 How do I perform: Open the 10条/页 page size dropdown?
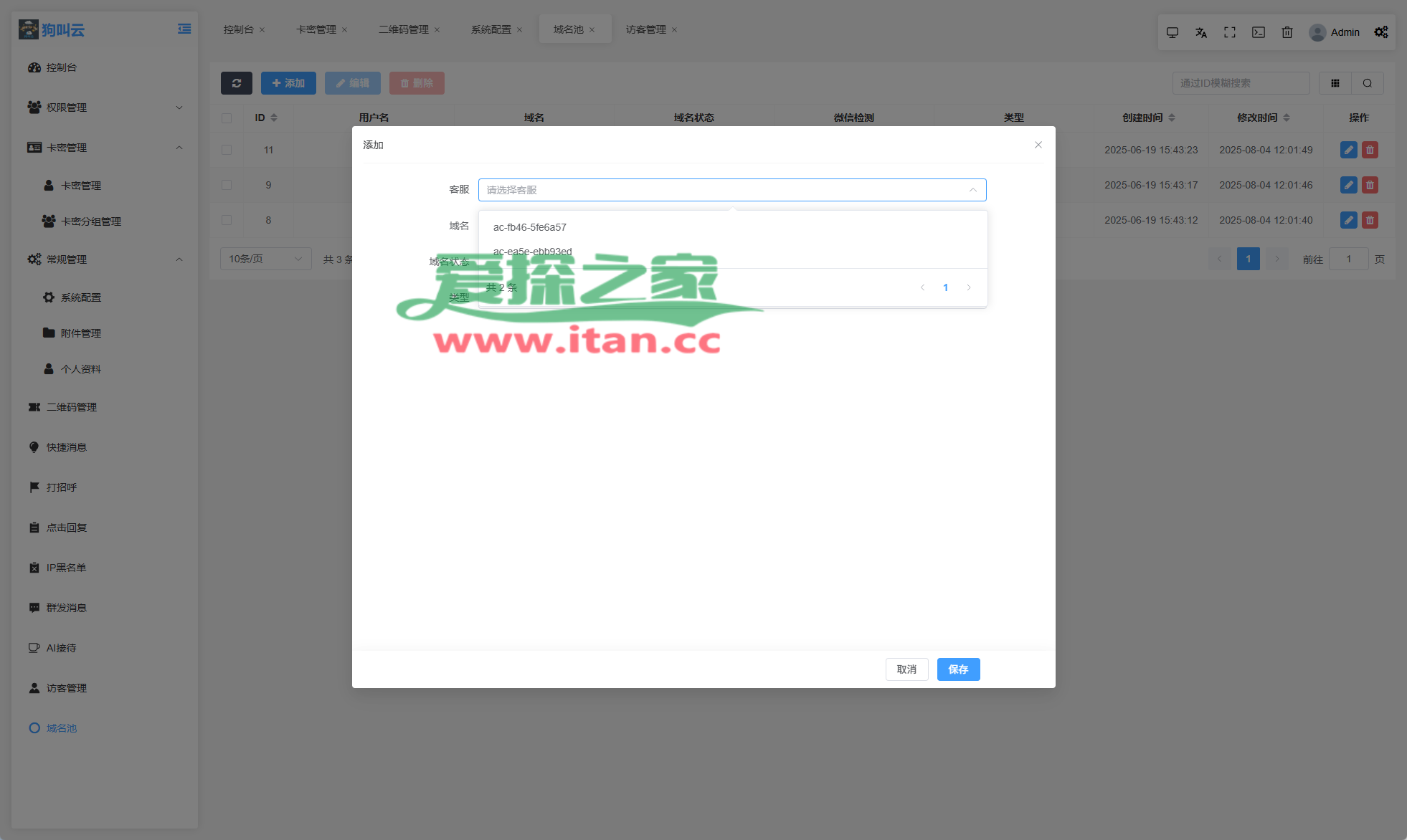266,259
